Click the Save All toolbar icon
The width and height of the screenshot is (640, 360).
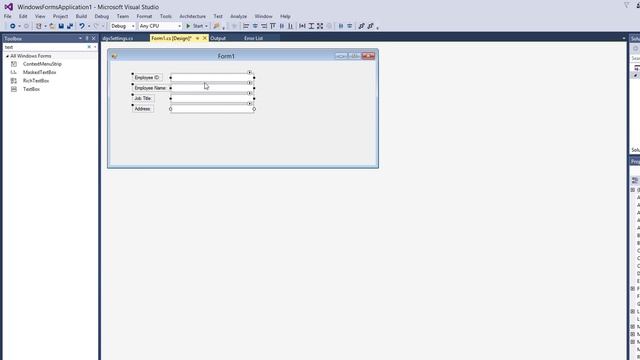pos(70,26)
